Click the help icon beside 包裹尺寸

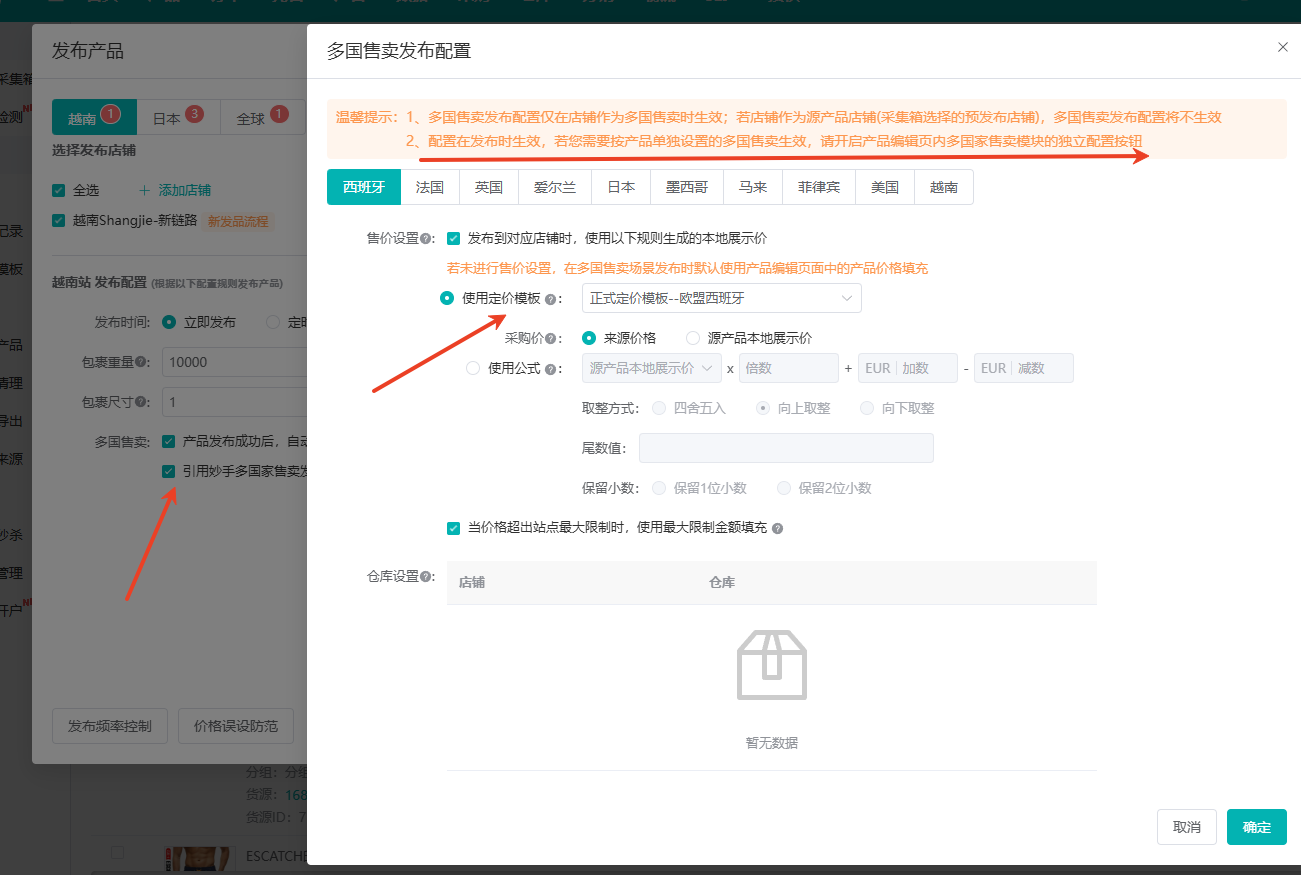pyautogui.click(x=141, y=402)
